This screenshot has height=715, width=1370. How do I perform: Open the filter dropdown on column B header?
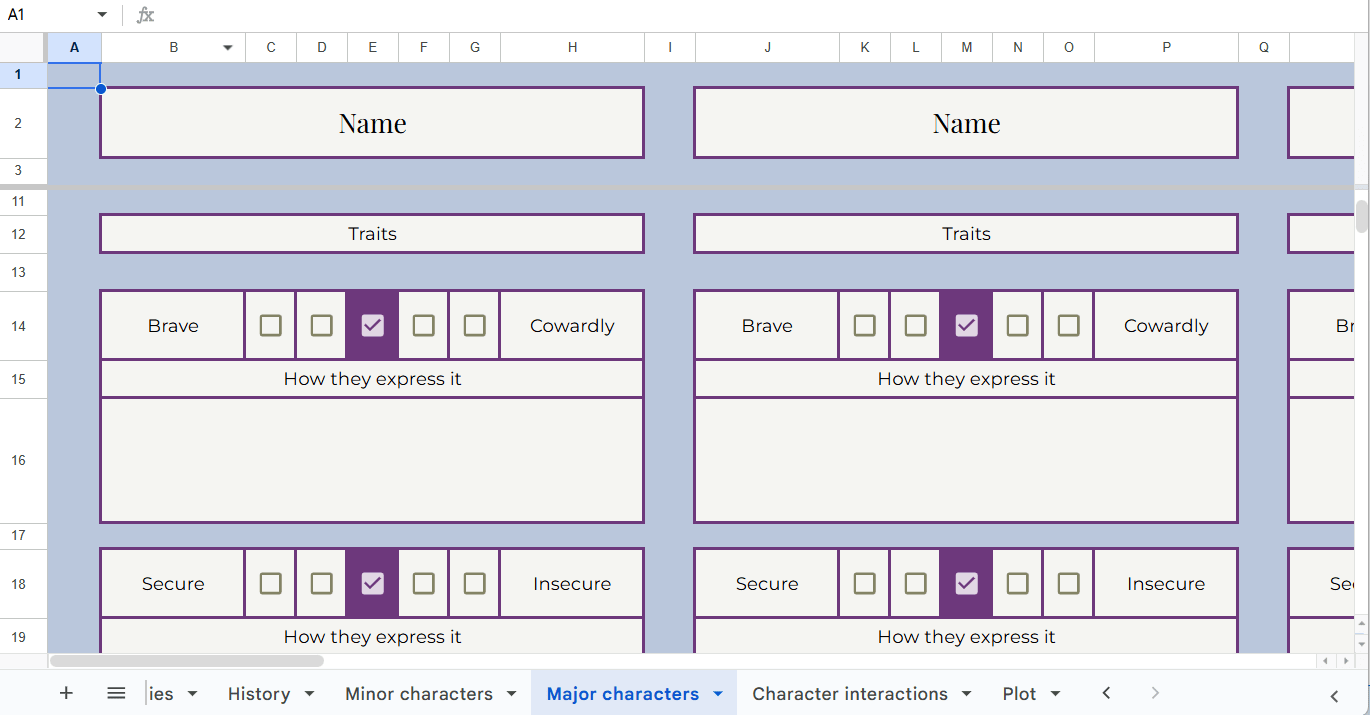point(227,47)
